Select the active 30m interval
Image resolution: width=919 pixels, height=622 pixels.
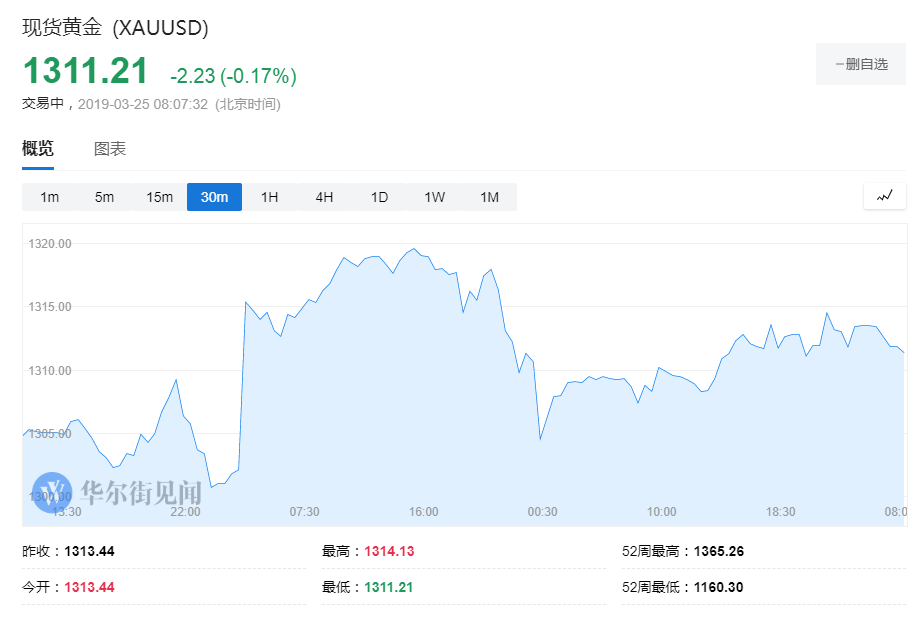coord(214,197)
